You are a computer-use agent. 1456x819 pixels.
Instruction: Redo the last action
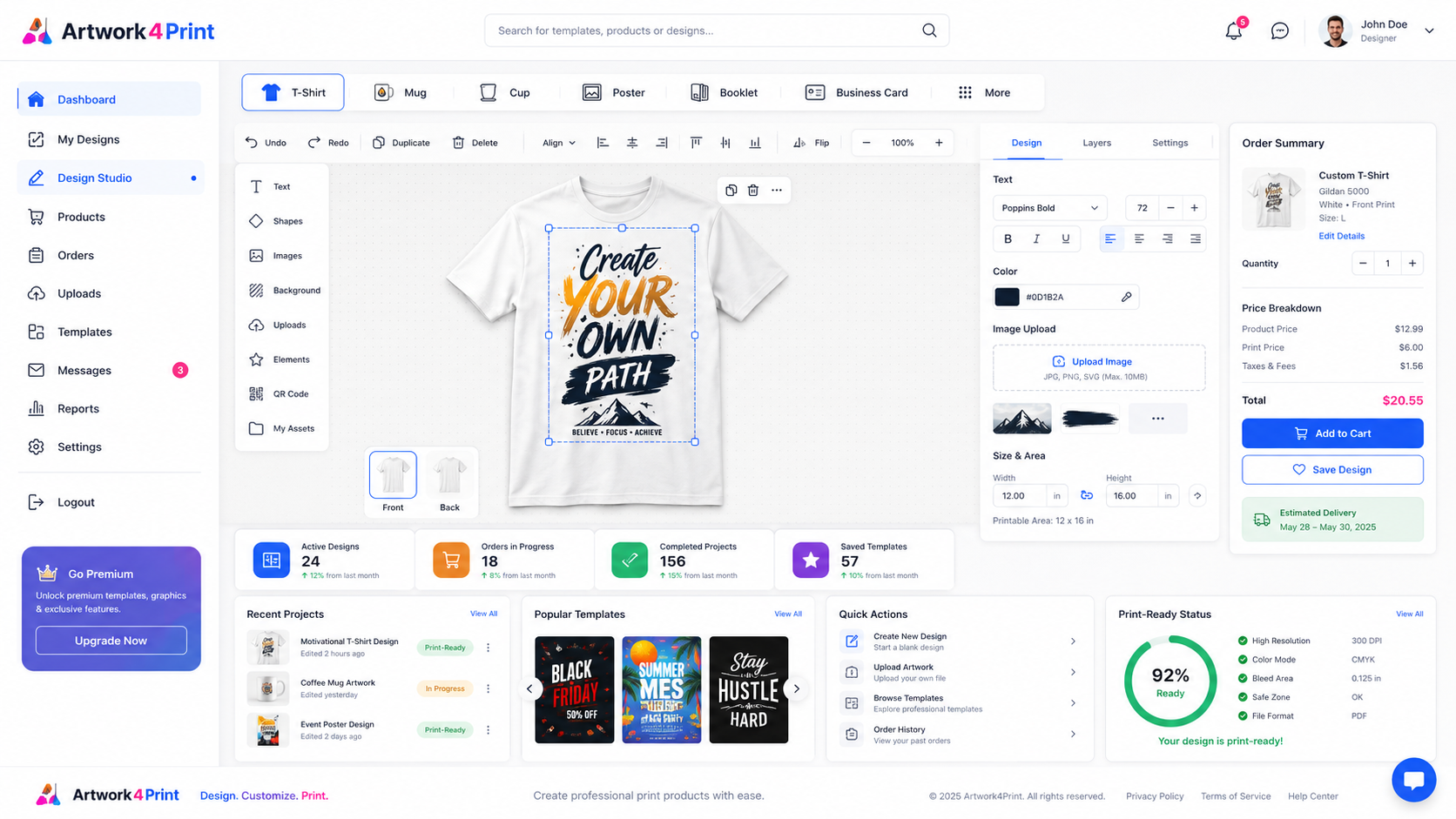pyautogui.click(x=328, y=143)
